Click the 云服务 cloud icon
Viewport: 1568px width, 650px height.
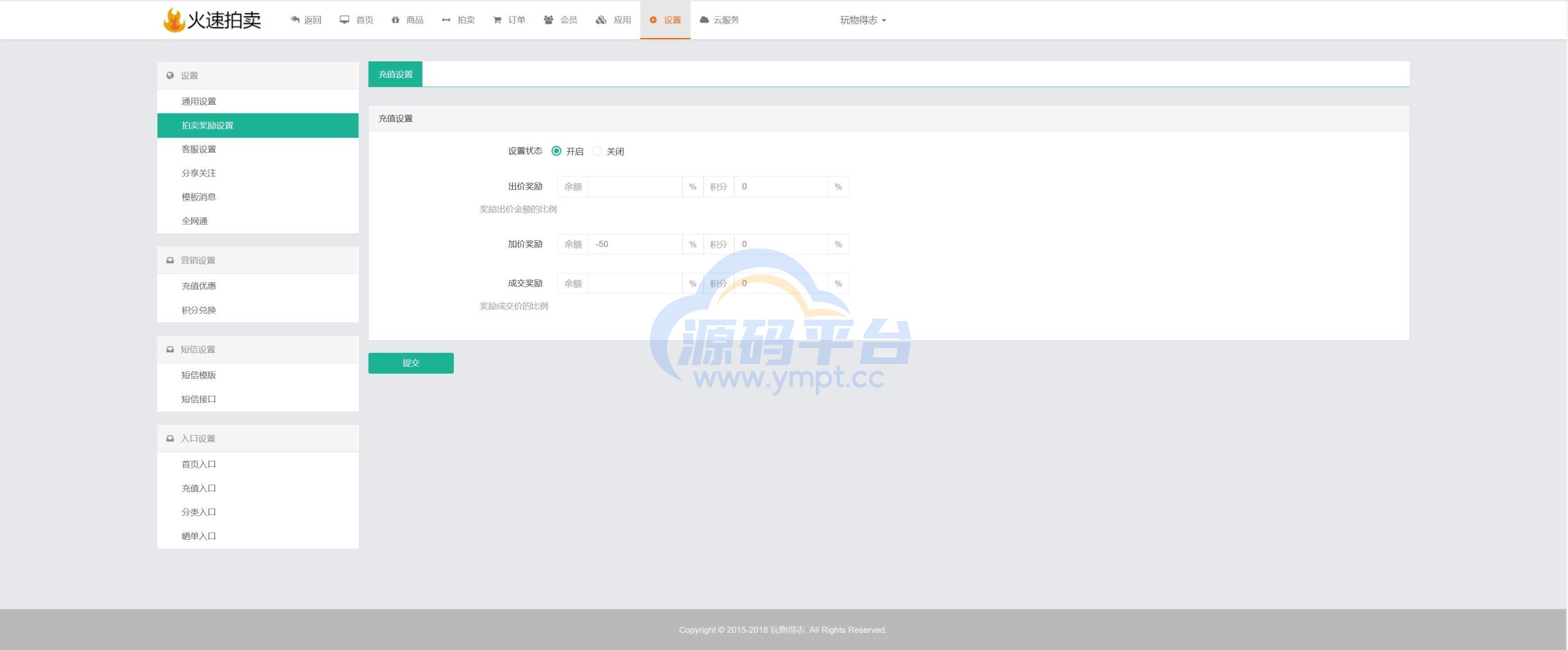click(704, 20)
